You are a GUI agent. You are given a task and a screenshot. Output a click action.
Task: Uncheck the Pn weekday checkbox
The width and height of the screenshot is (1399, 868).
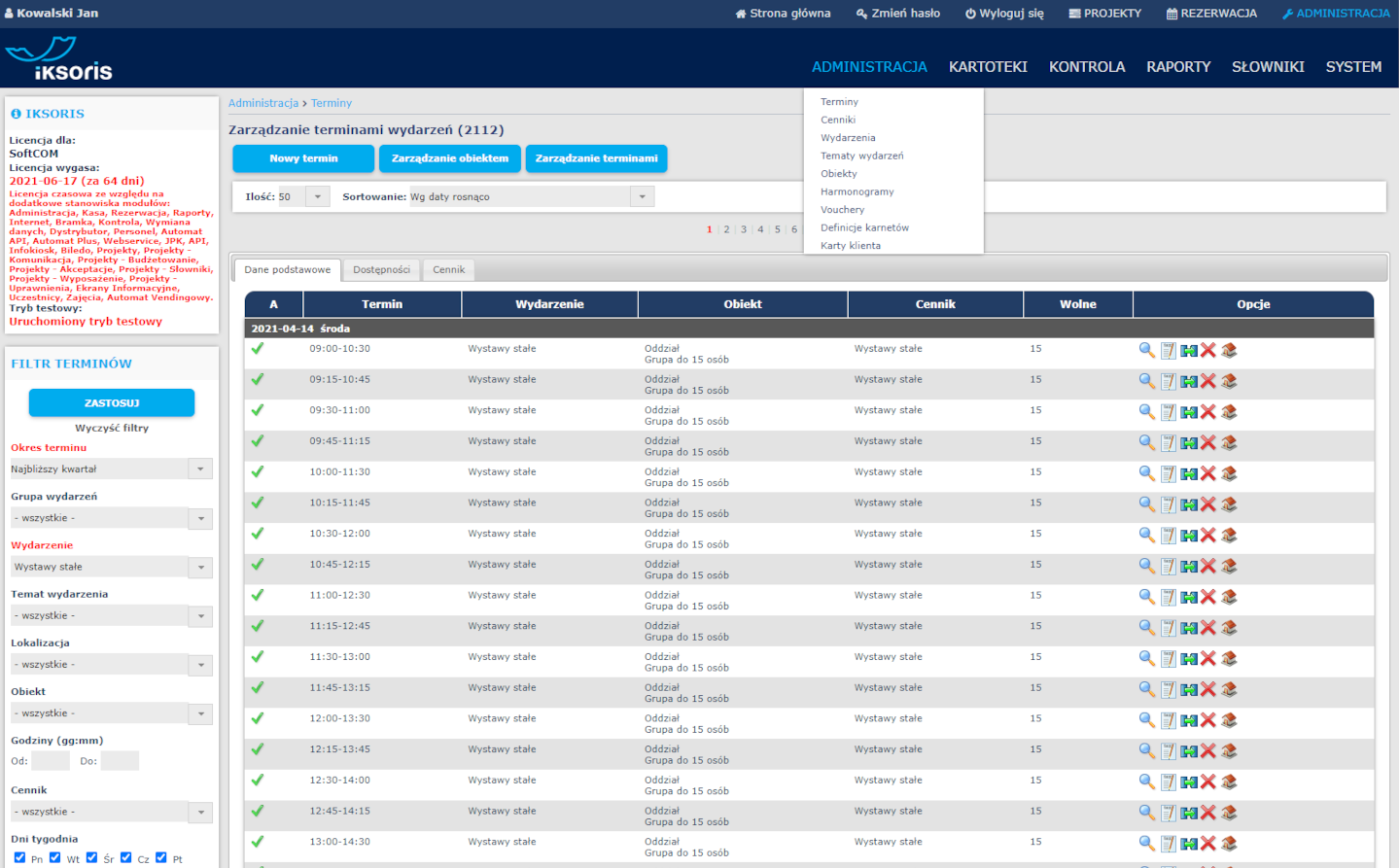pos(19,857)
